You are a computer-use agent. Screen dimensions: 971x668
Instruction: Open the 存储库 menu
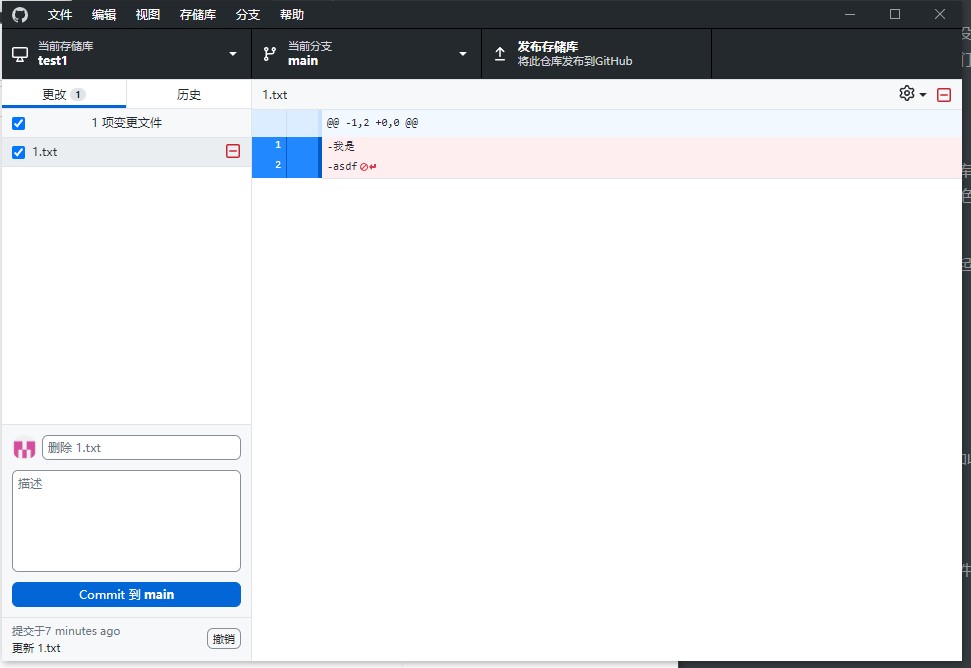pyautogui.click(x=196, y=14)
